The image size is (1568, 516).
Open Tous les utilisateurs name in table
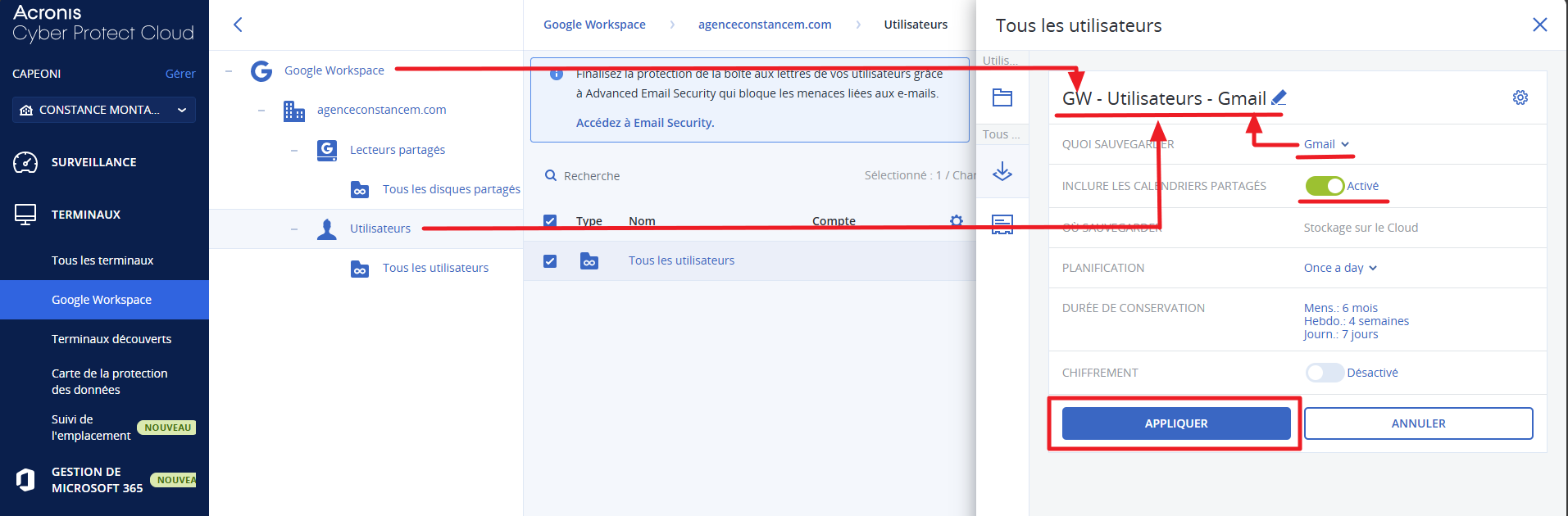pos(681,260)
